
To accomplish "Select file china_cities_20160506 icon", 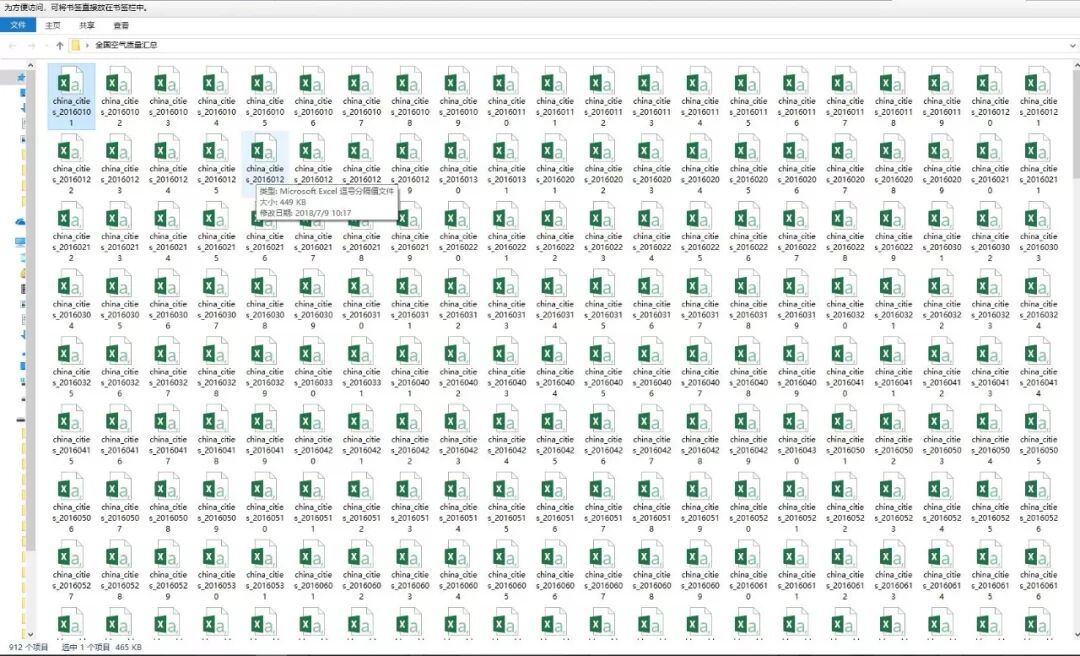I will pos(71,487).
